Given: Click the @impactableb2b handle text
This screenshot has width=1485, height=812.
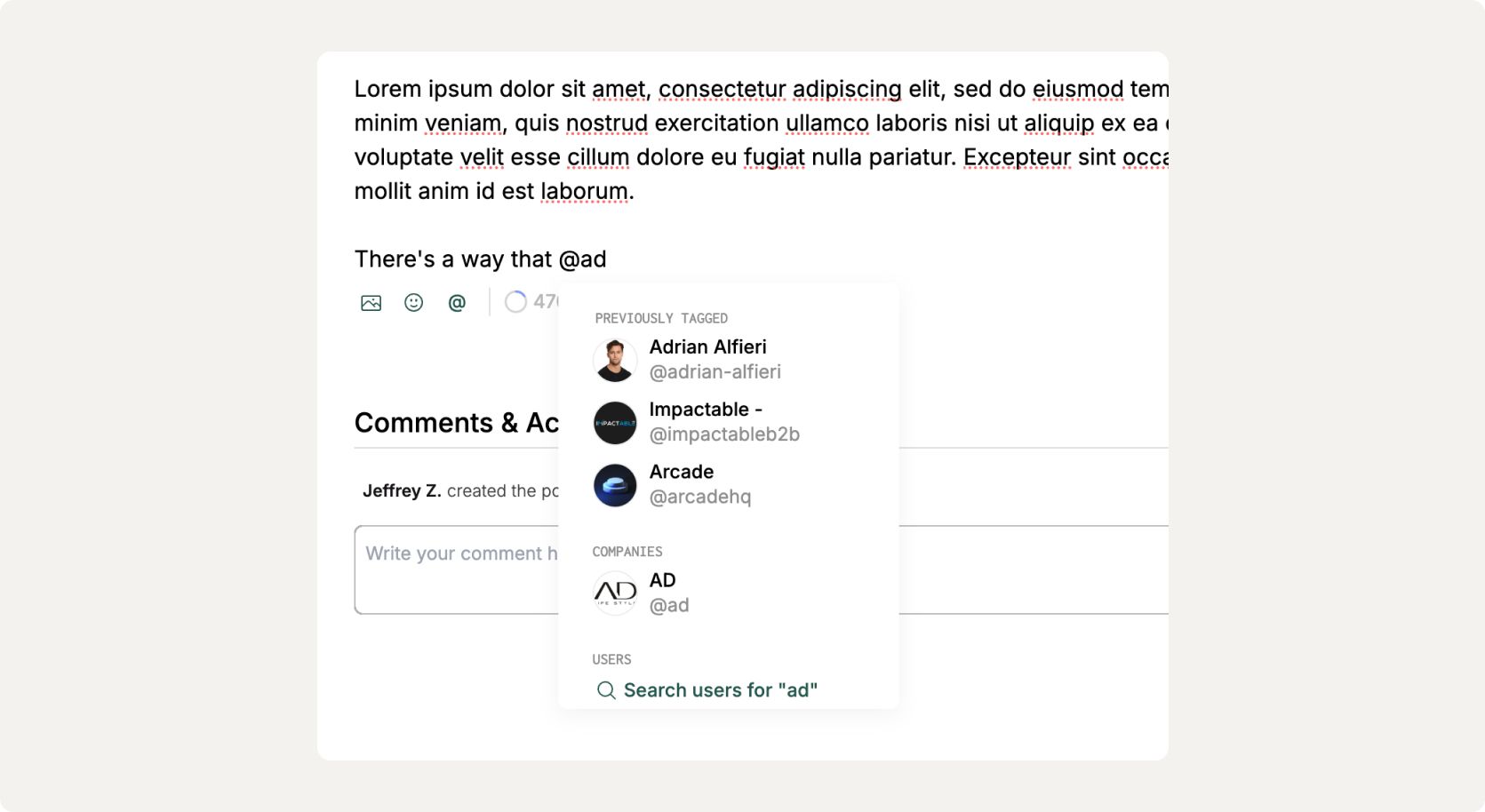Looking at the screenshot, I should point(724,434).
